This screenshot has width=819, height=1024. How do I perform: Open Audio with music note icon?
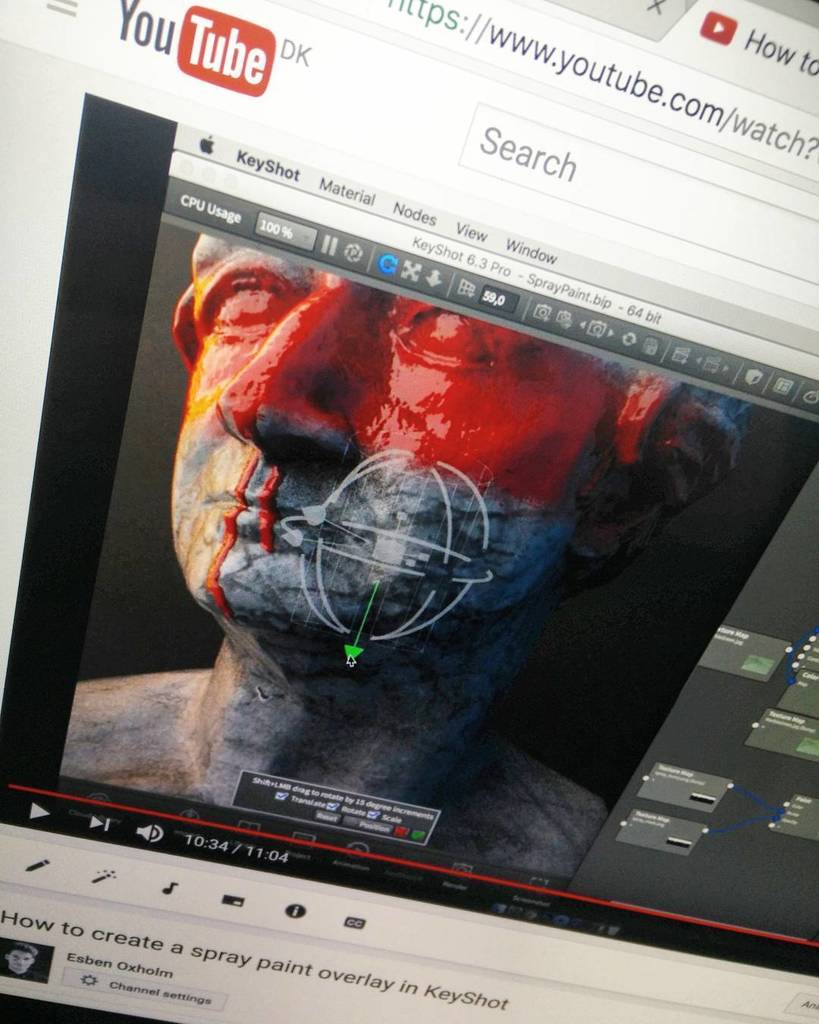(x=169, y=888)
